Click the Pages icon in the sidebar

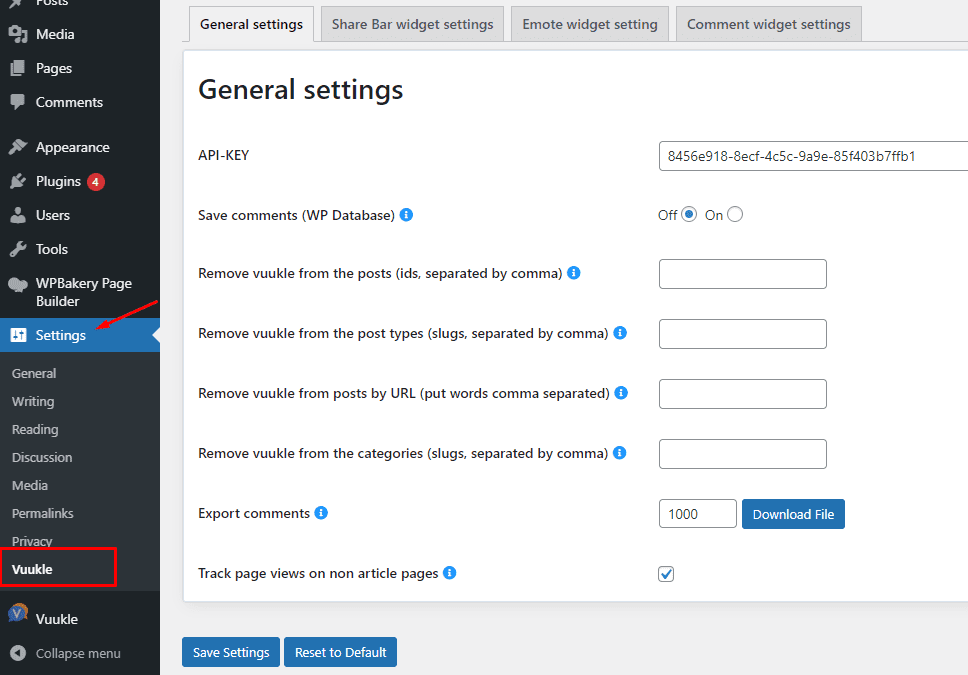pos(18,68)
